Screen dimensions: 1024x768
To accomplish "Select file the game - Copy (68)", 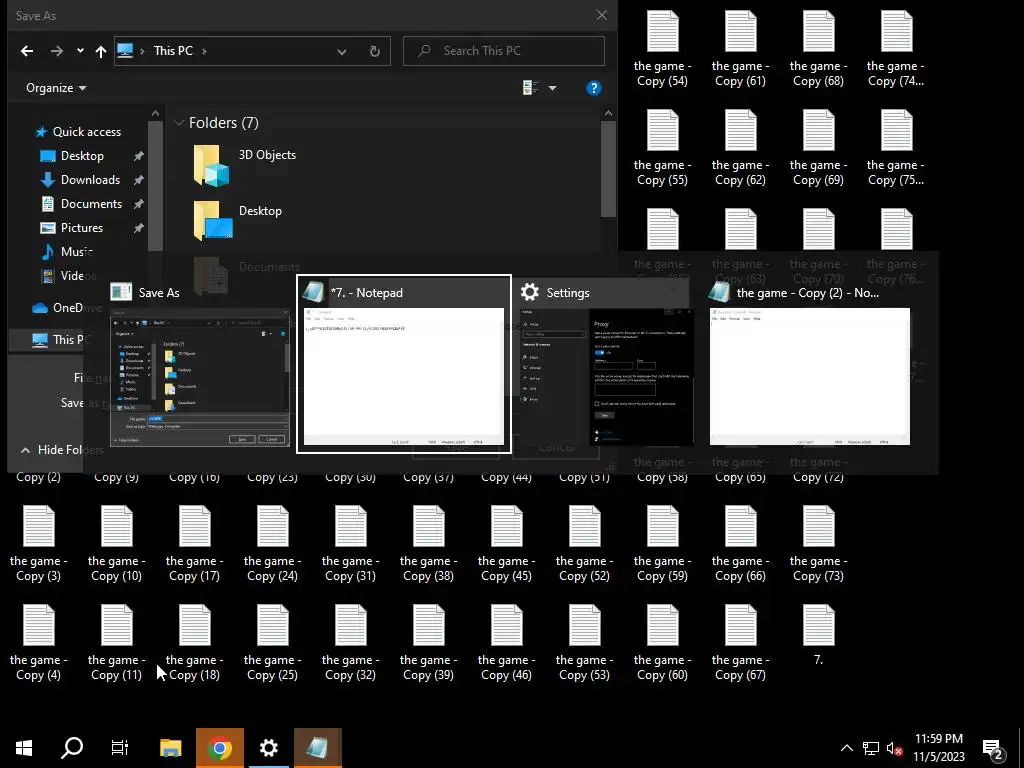I will click(x=818, y=50).
